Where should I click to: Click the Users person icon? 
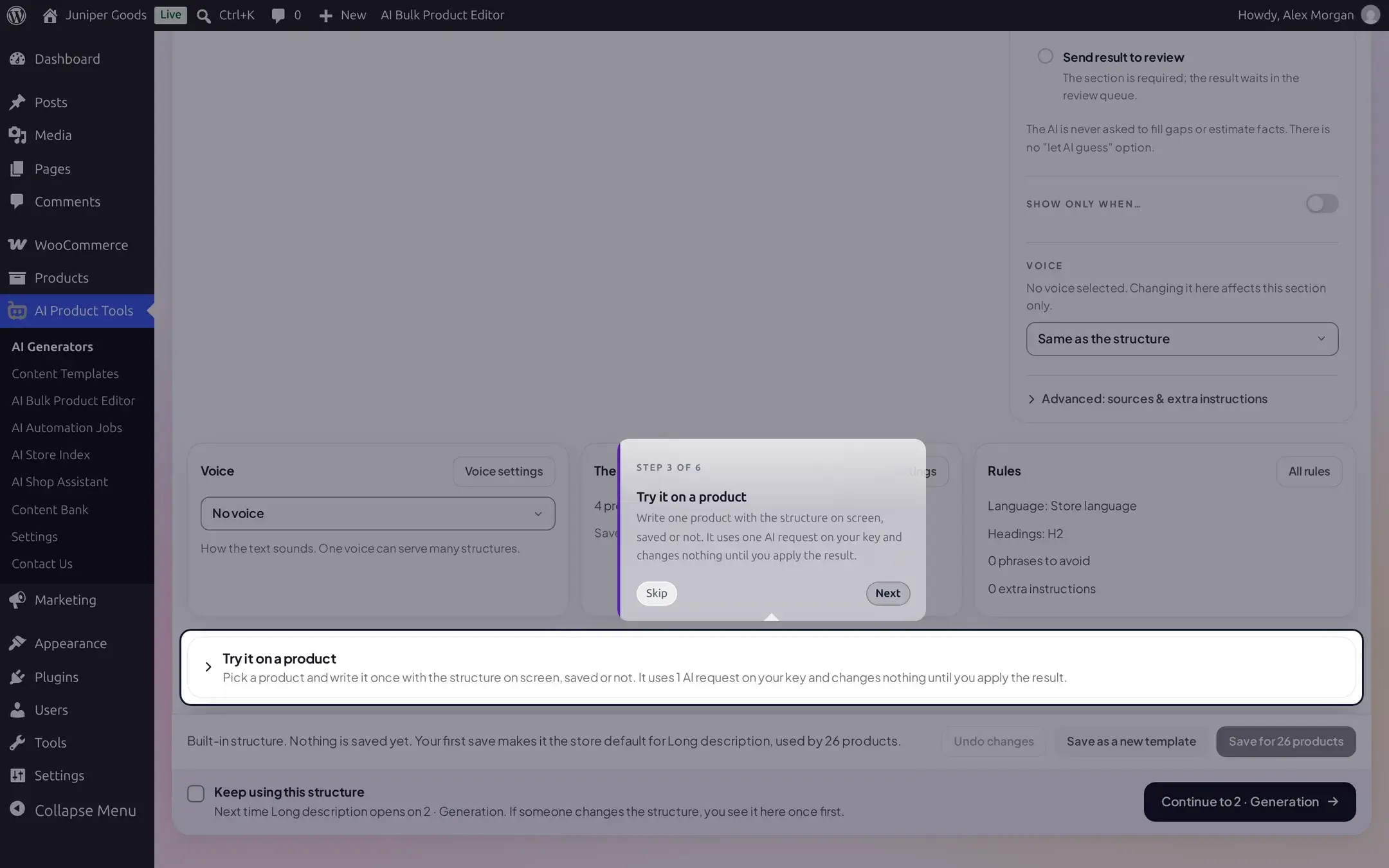pos(17,710)
